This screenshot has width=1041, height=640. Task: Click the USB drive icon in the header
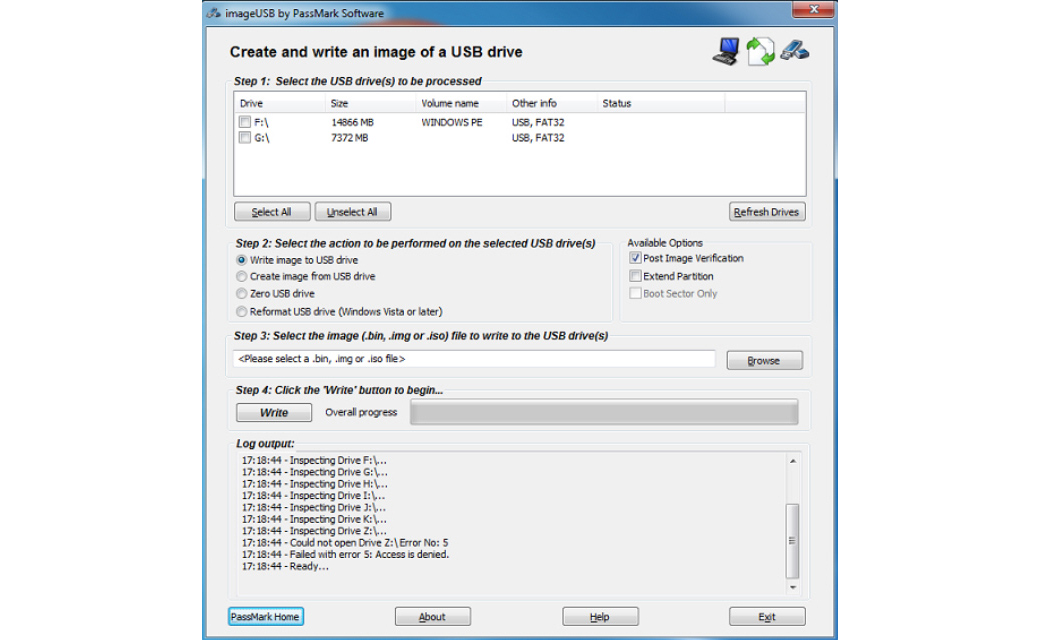[795, 50]
